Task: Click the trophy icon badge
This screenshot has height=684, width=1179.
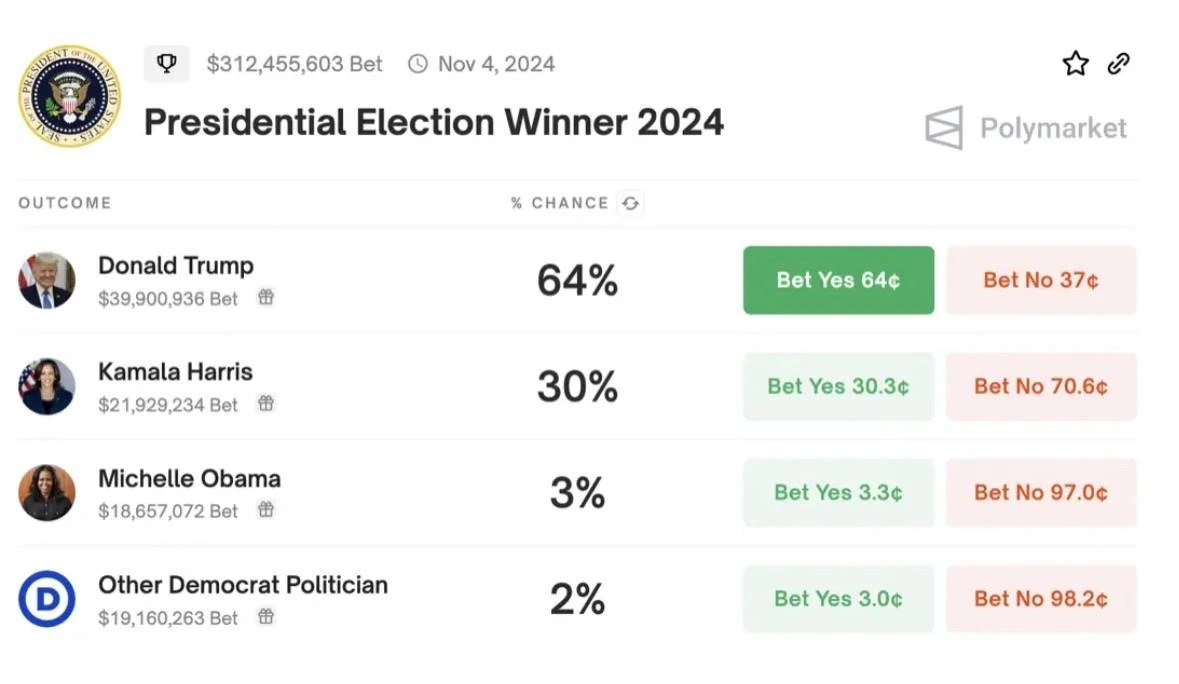Action: click(167, 64)
